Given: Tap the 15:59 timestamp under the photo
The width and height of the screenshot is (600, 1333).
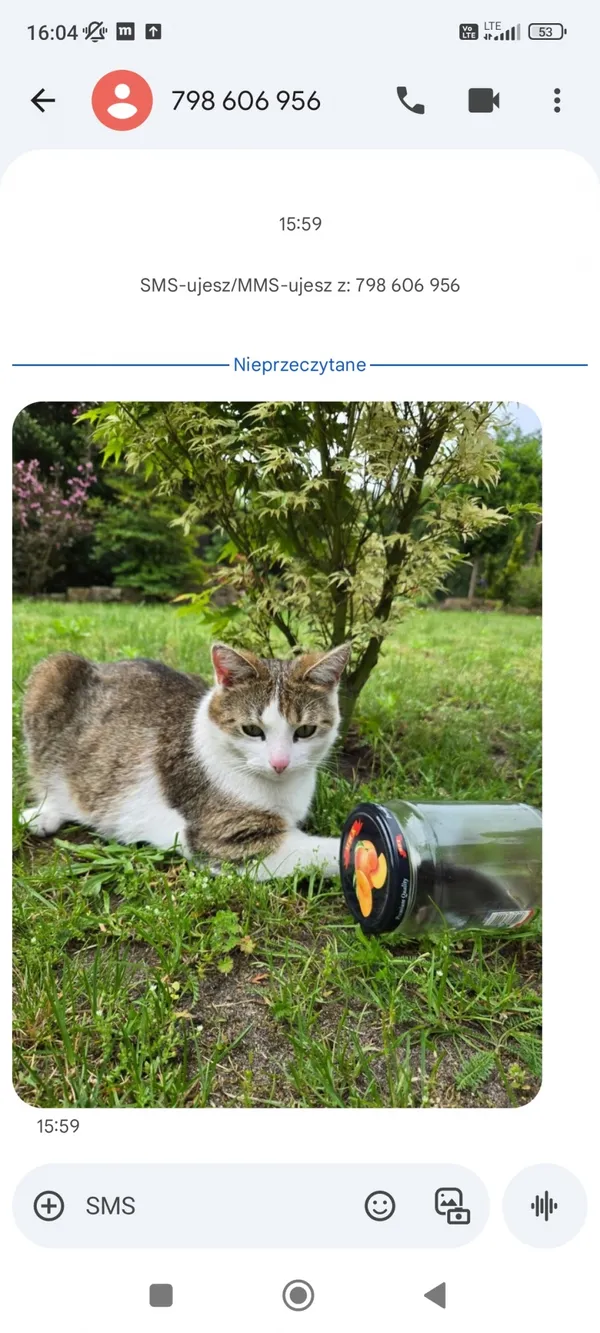Looking at the screenshot, I should pos(58,1126).
